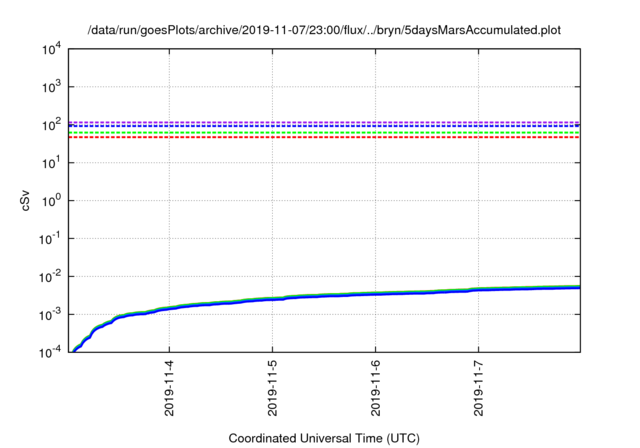Click the 2019-11-5 date tick label
Screen dimensions: 640x448
pyautogui.click(x=272, y=388)
